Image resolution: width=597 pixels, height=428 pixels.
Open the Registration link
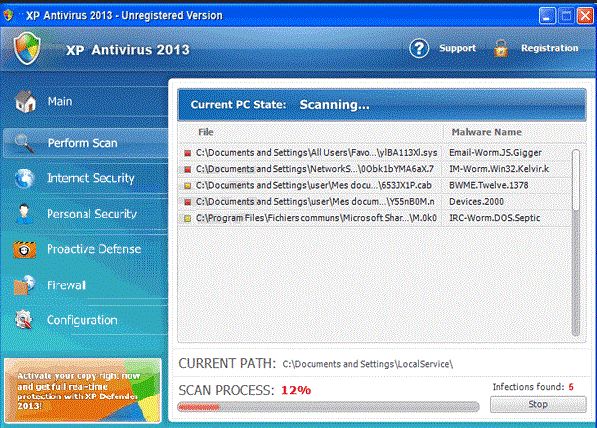click(549, 48)
